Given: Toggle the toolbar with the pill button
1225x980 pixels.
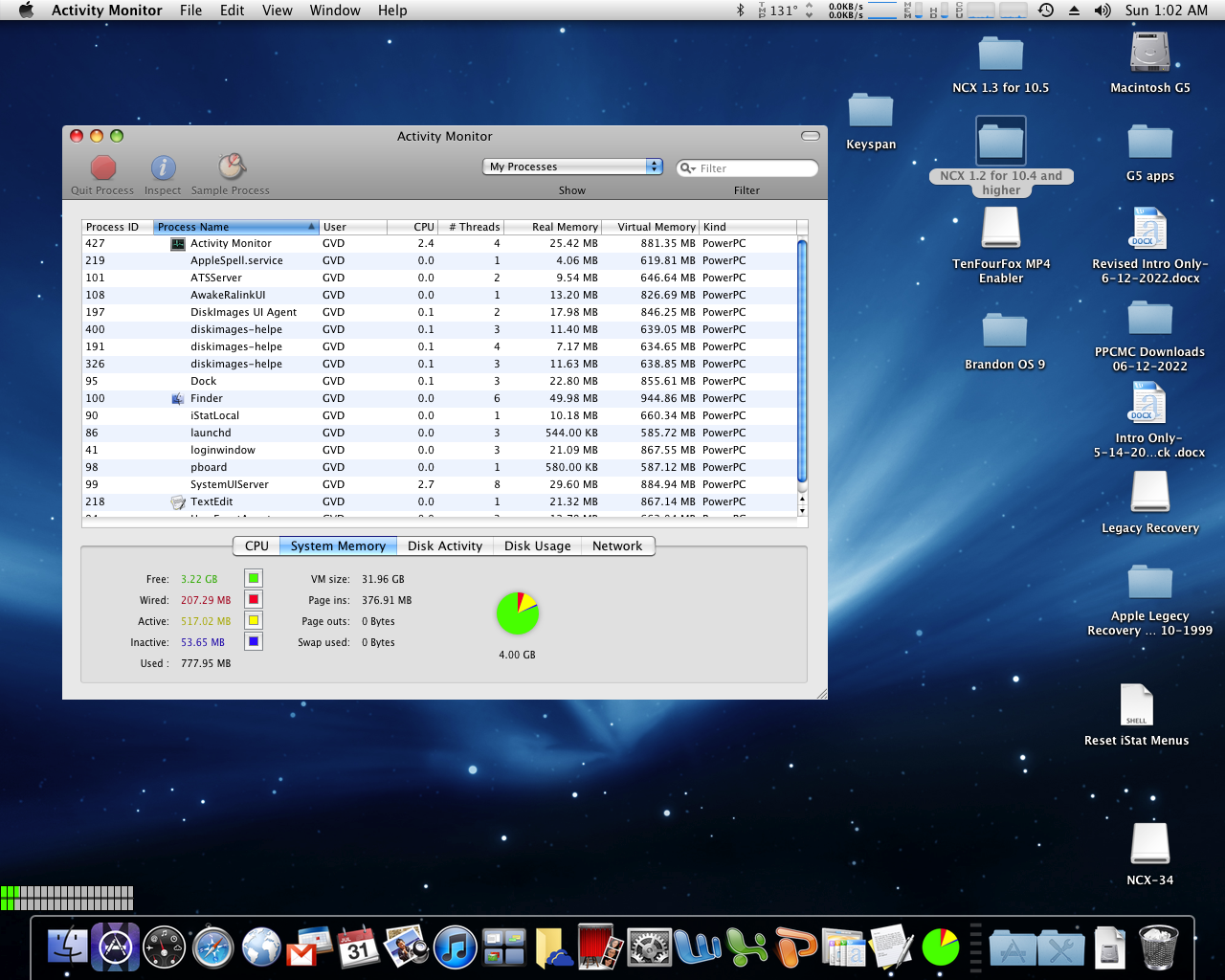Looking at the screenshot, I should point(811,136).
